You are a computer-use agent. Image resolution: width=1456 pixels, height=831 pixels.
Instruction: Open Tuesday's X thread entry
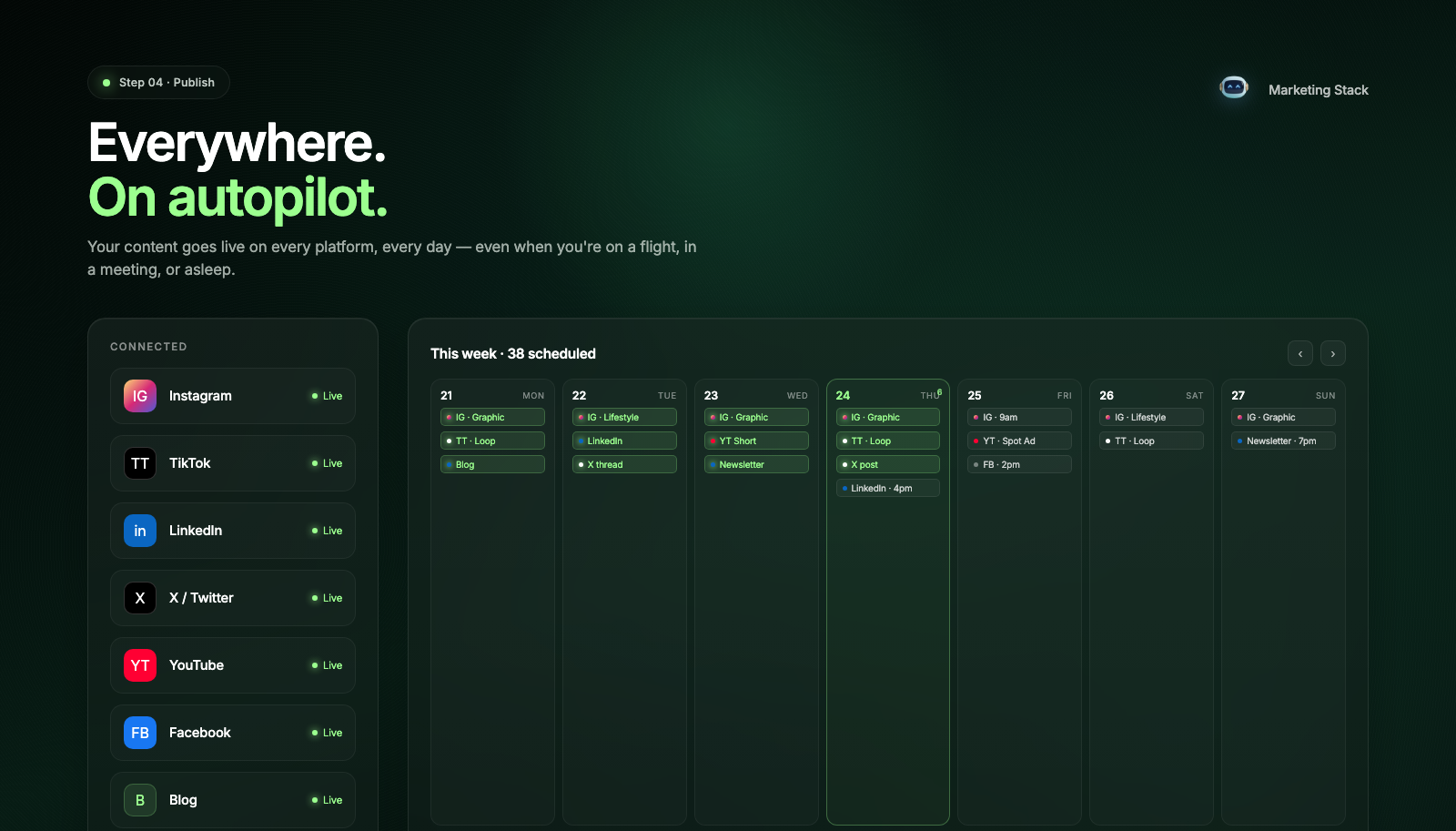click(x=624, y=464)
